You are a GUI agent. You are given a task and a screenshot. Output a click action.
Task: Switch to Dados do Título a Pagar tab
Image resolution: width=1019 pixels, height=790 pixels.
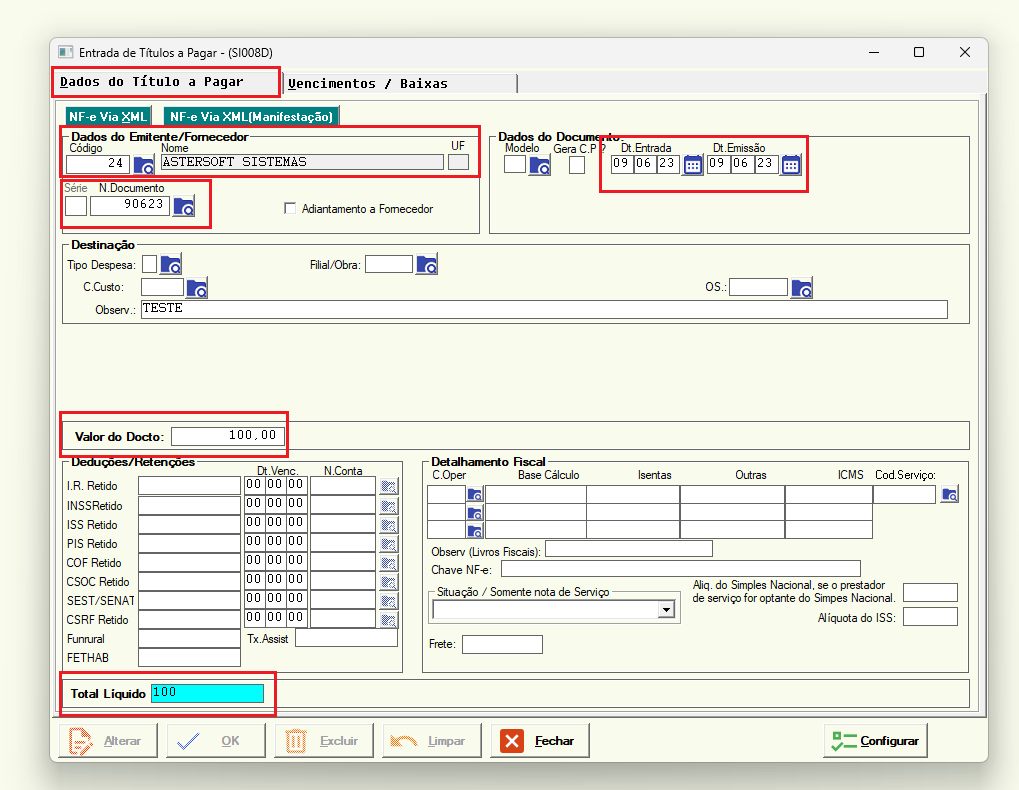166,83
